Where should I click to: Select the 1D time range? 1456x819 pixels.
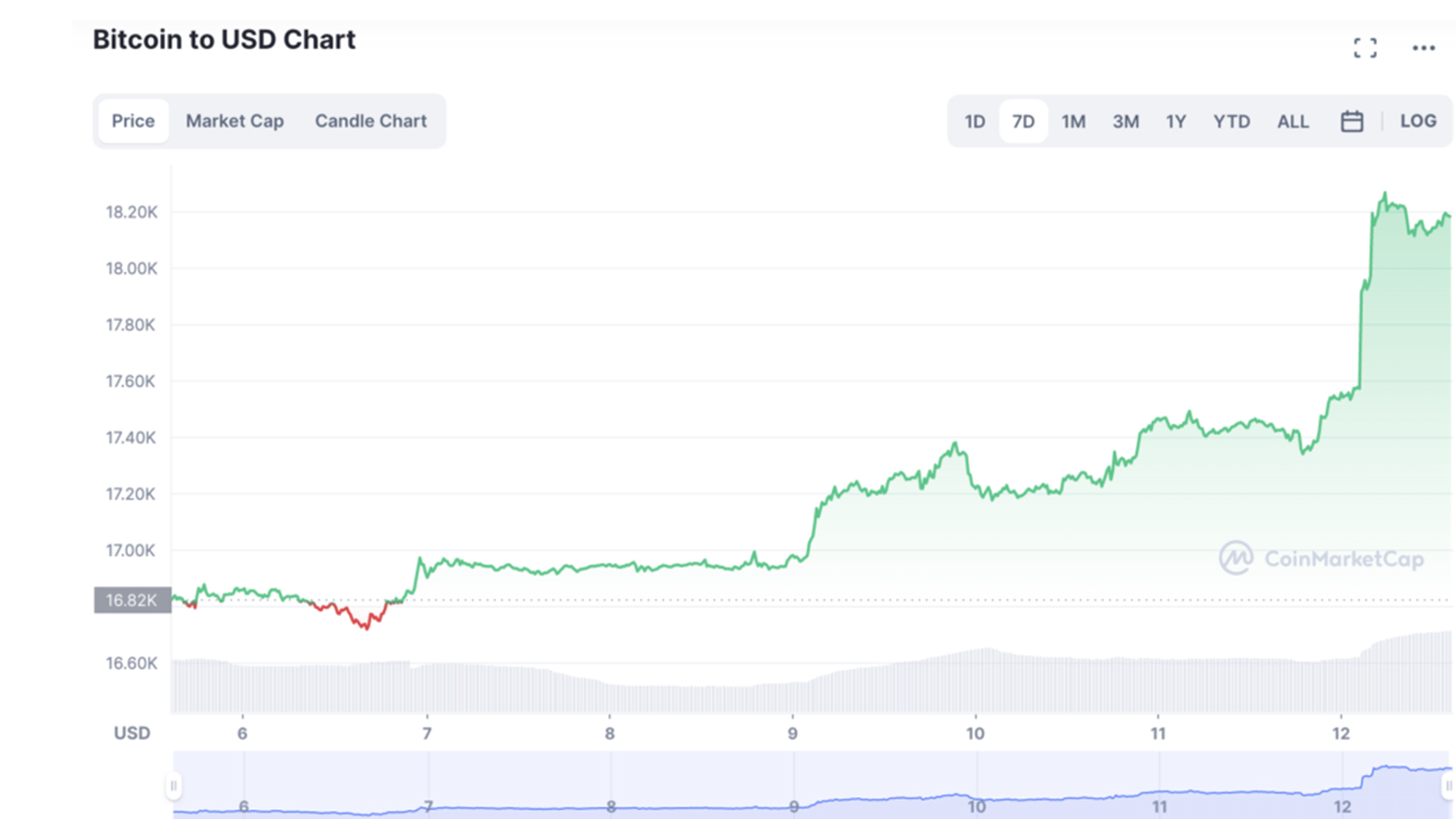(x=974, y=121)
